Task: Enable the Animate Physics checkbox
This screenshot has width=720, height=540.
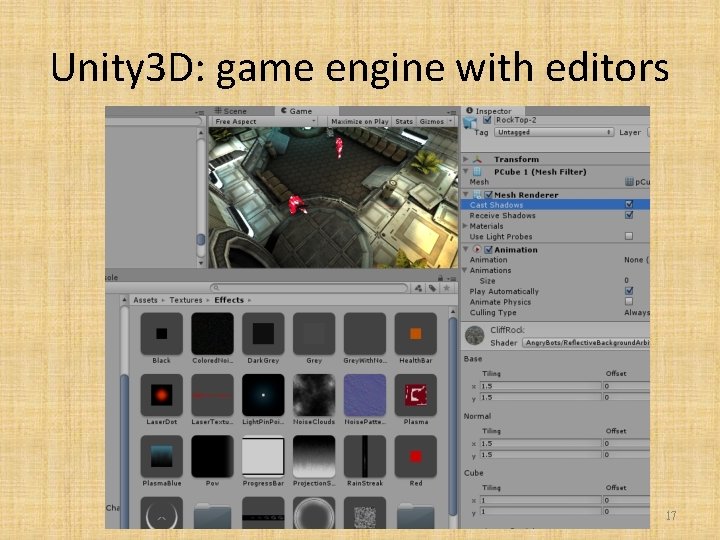Action: click(629, 301)
